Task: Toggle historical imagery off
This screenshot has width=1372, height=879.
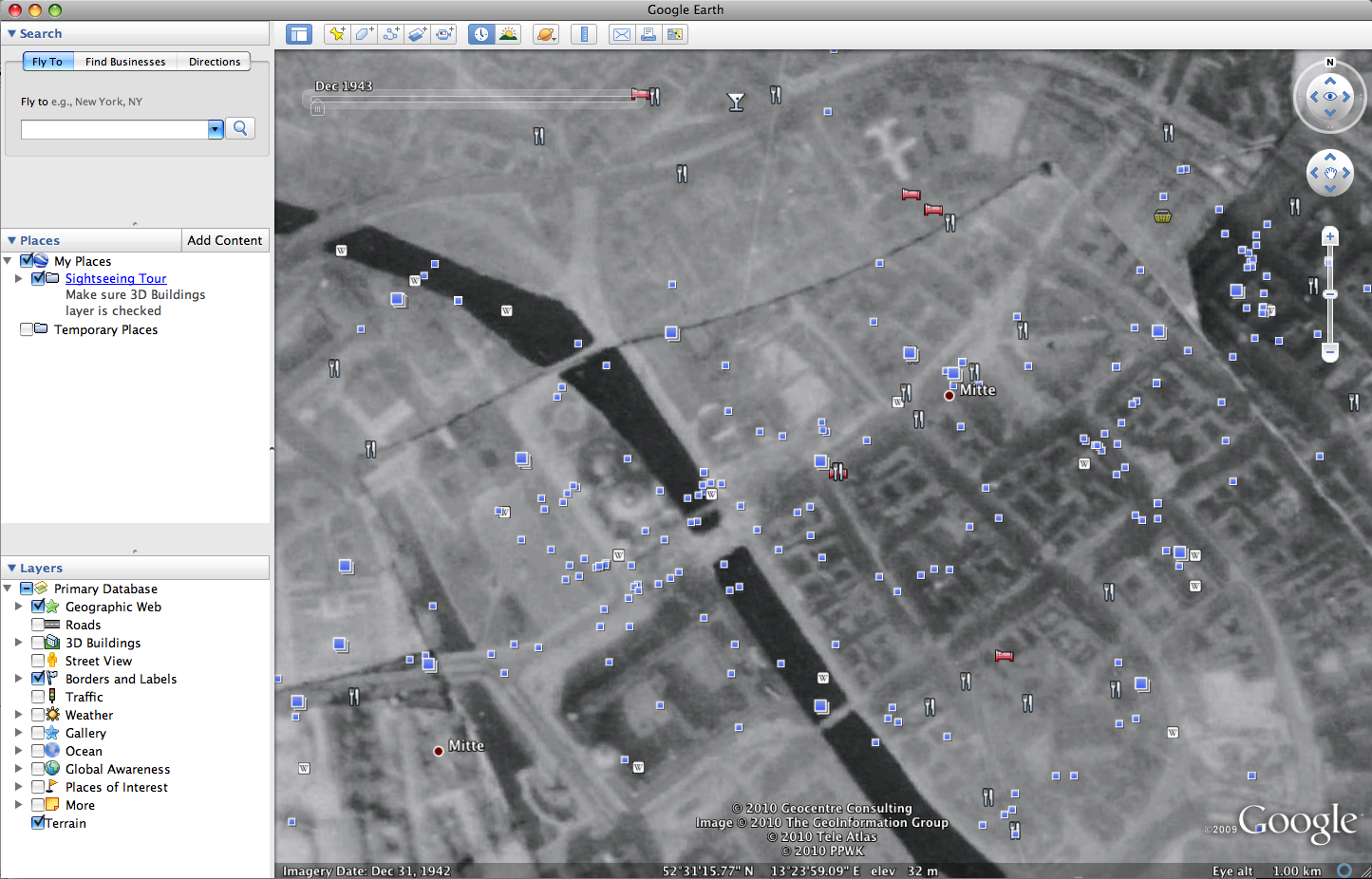Action: pyautogui.click(x=481, y=34)
